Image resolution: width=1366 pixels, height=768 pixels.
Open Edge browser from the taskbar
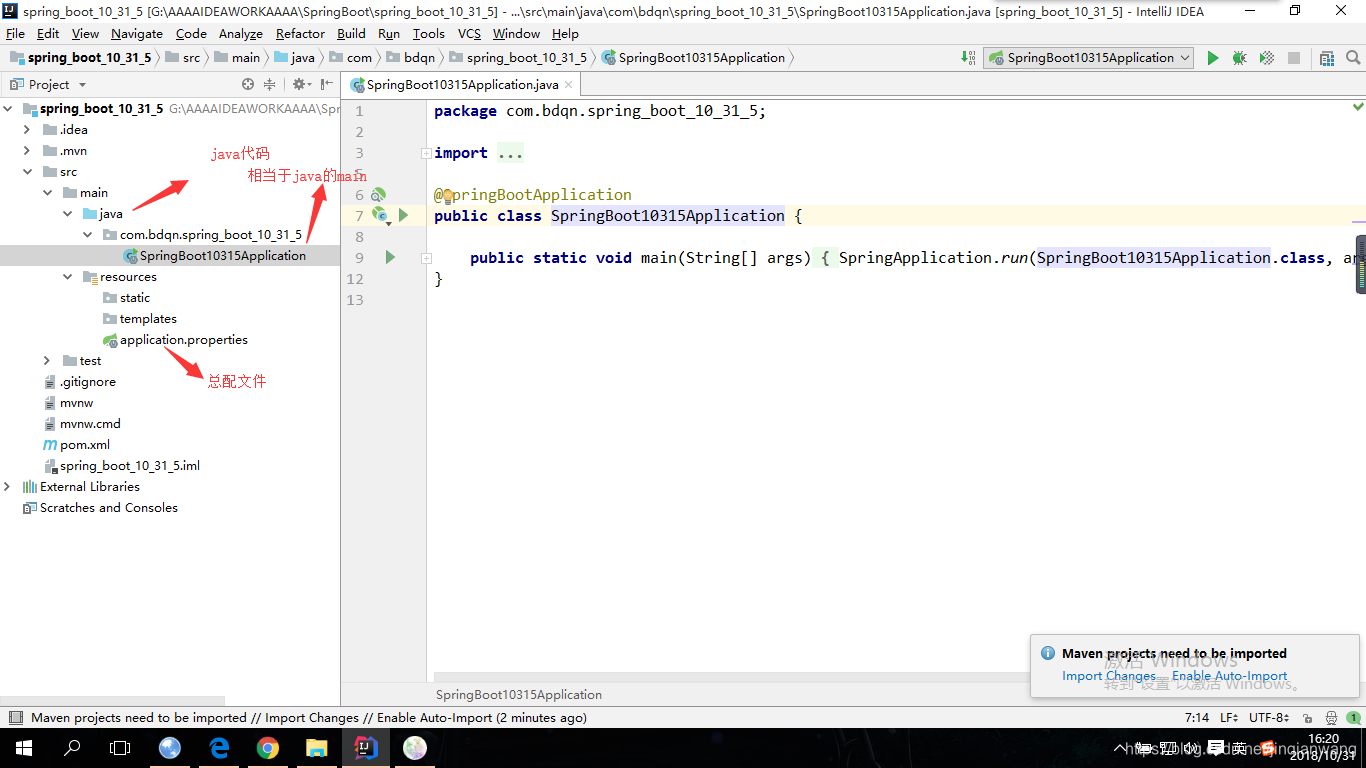click(219, 747)
